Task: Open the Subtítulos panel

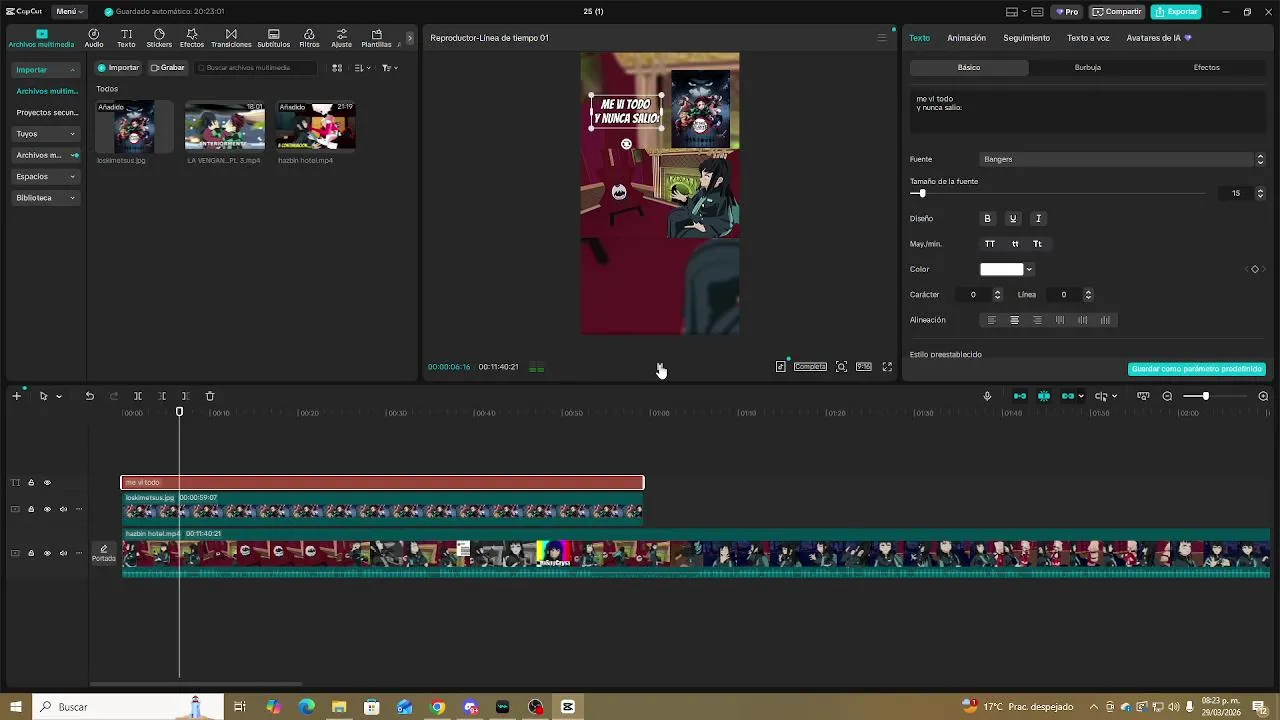Action: (273, 38)
